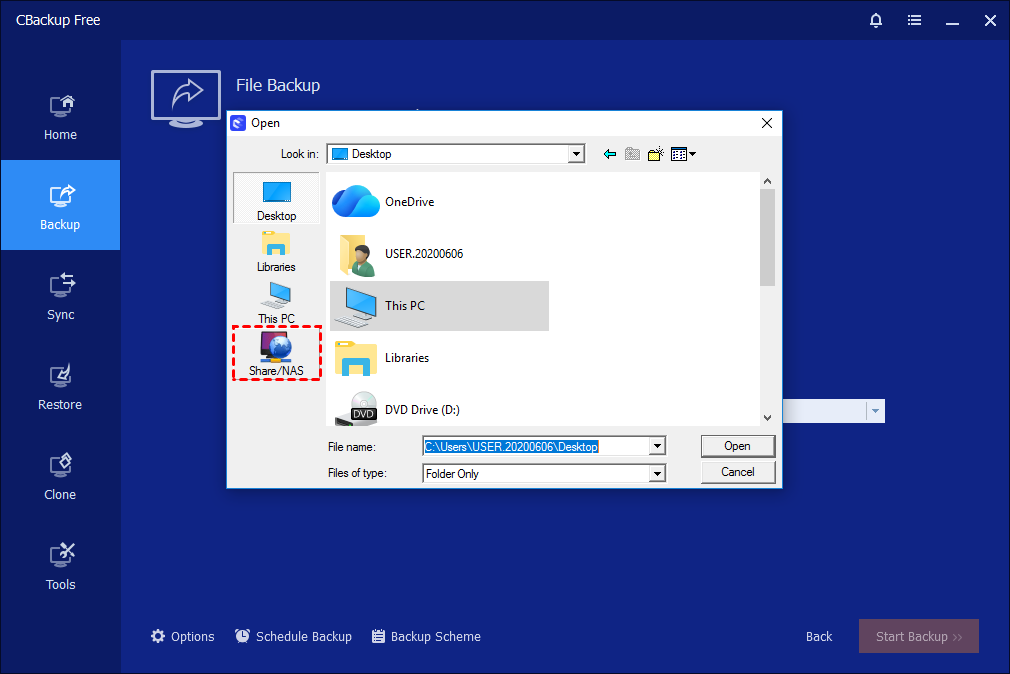
Task: Expand the Files of type dropdown
Action: coord(657,474)
